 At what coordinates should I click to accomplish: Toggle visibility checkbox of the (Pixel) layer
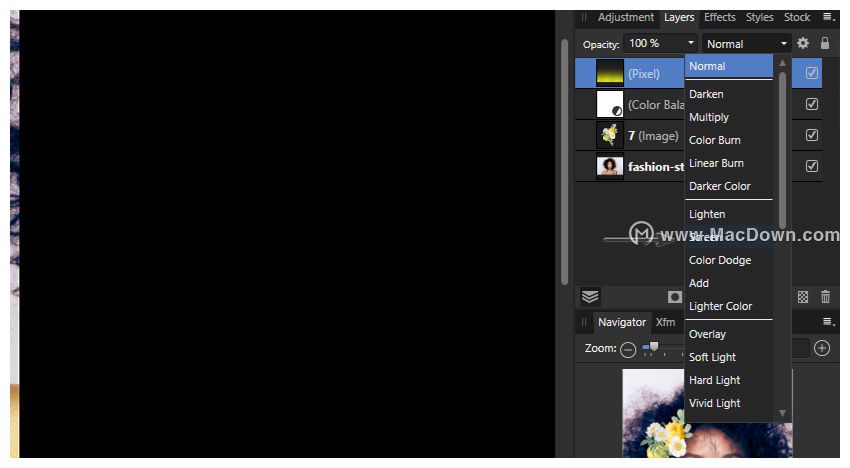tap(812, 73)
